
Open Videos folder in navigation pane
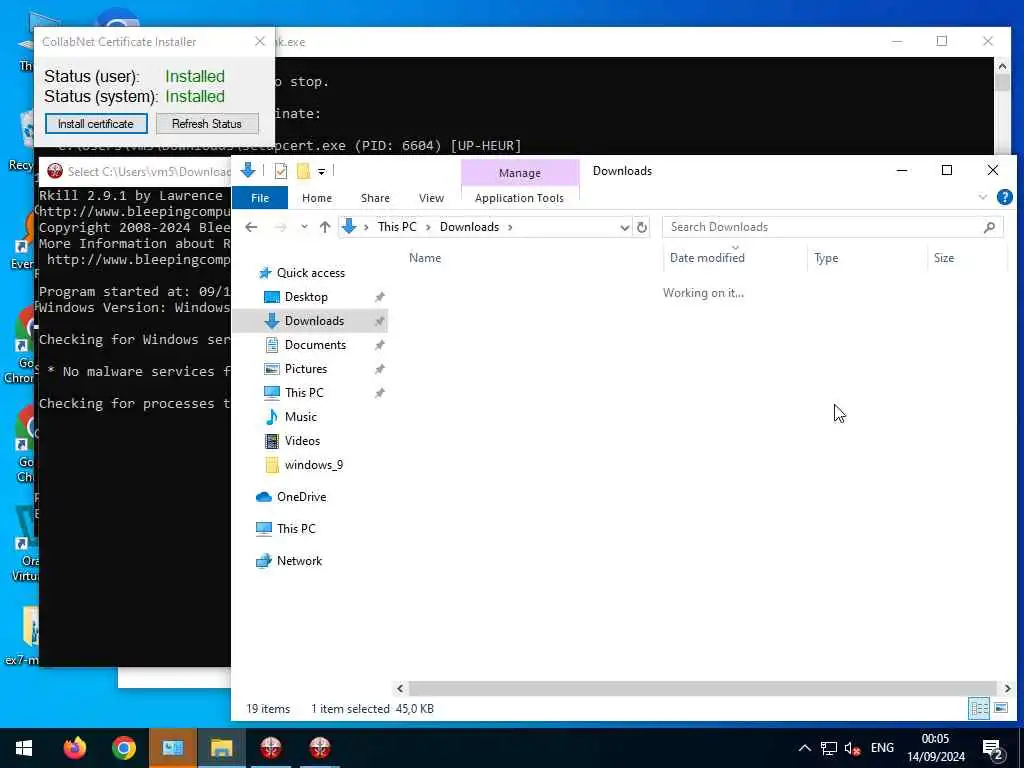pos(302,441)
